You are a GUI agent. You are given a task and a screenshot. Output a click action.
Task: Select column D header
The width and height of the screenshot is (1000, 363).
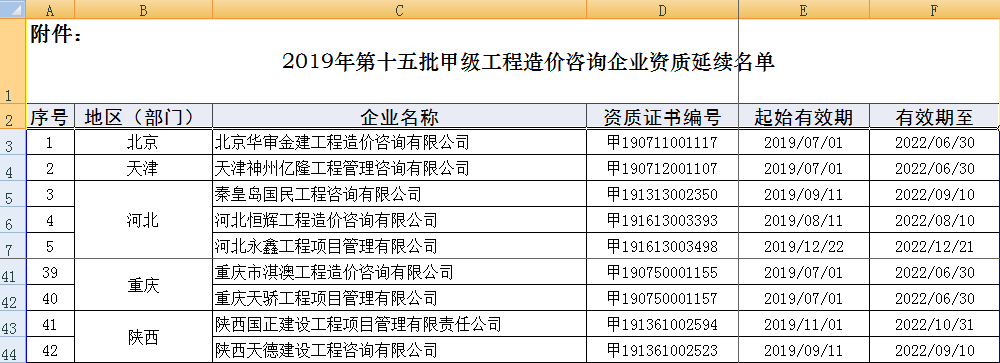(x=663, y=9)
